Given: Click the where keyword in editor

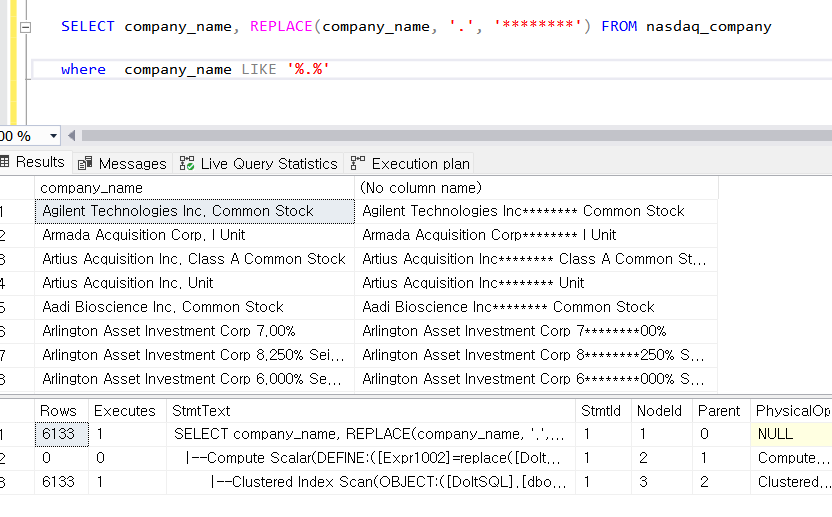Looking at the screenshot, I should coord(83,70).
